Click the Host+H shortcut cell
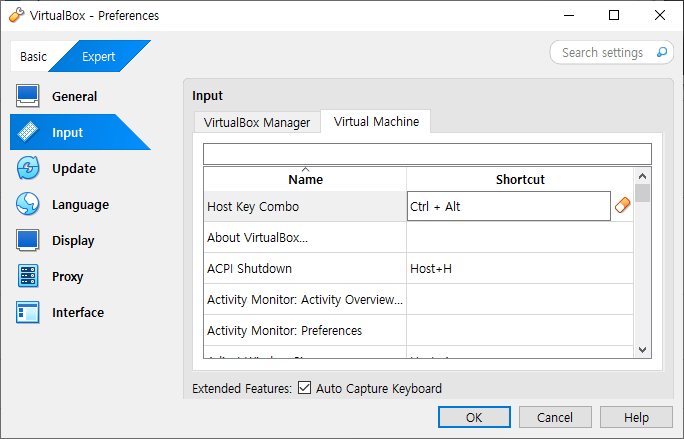The height and width of the screenshot is (439, 684). tap(520, 268)
